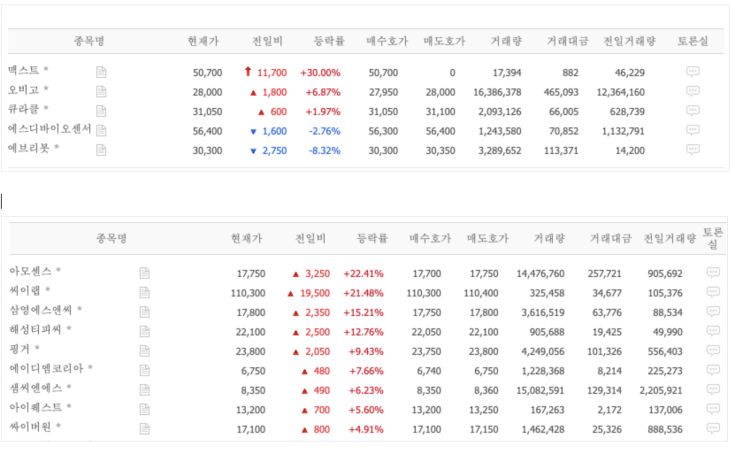Open document icon next to 핑거

[x=145, y=351]
